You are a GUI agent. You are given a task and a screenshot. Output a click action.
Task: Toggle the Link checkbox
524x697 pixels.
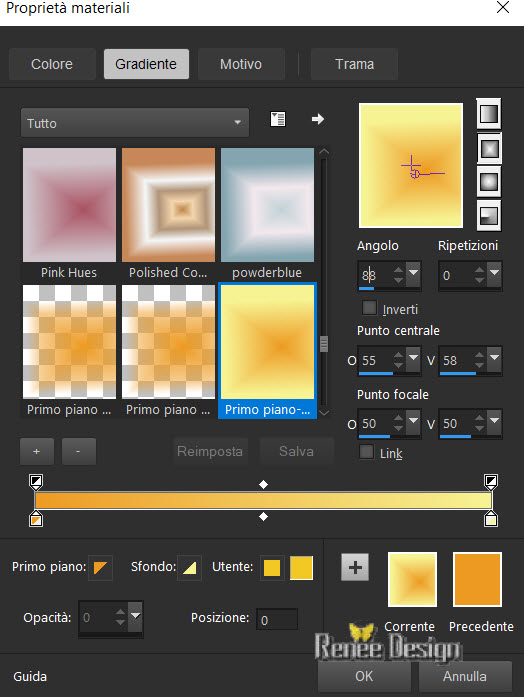366,452
